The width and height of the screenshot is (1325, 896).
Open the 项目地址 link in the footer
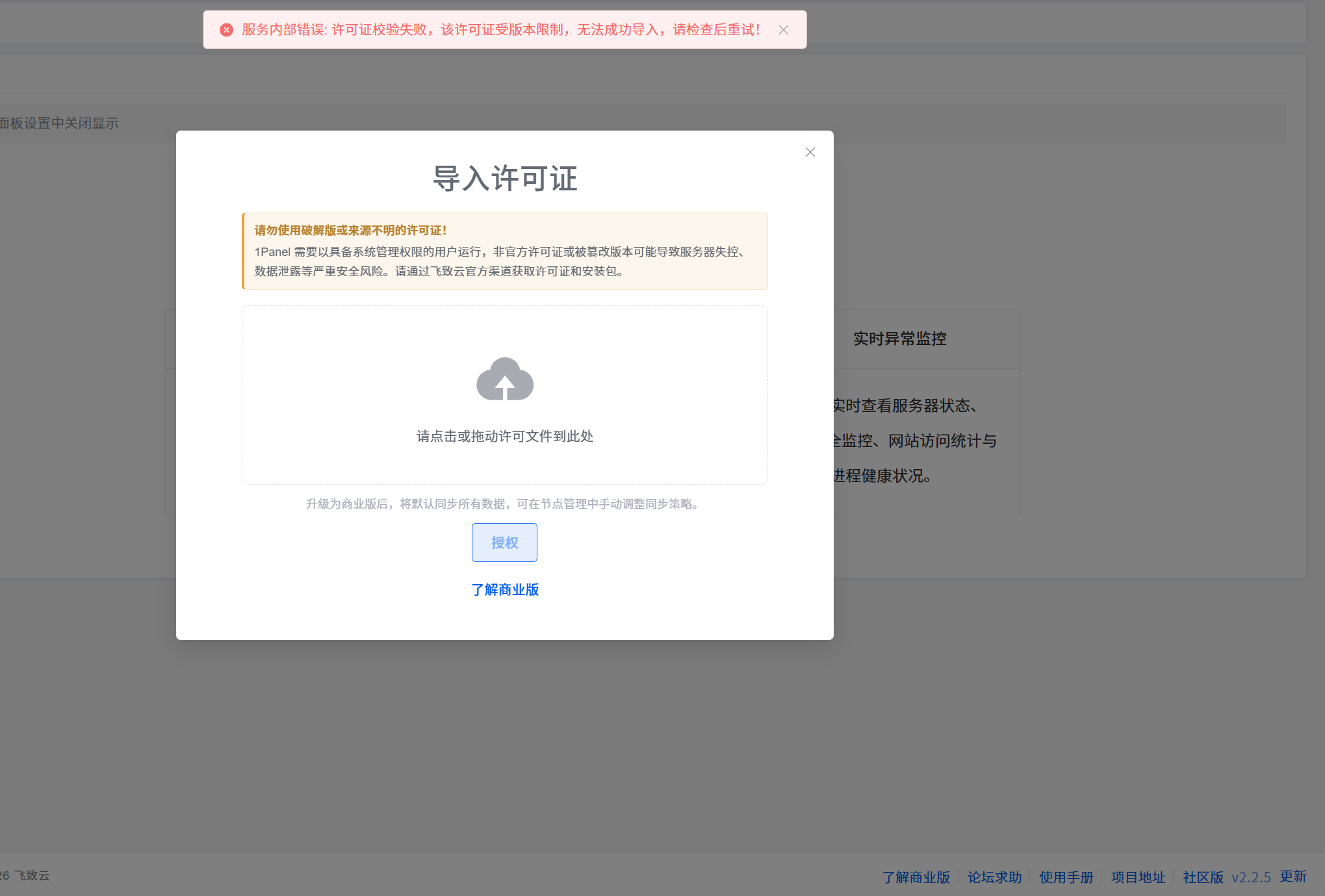[x=1138, y=877]
